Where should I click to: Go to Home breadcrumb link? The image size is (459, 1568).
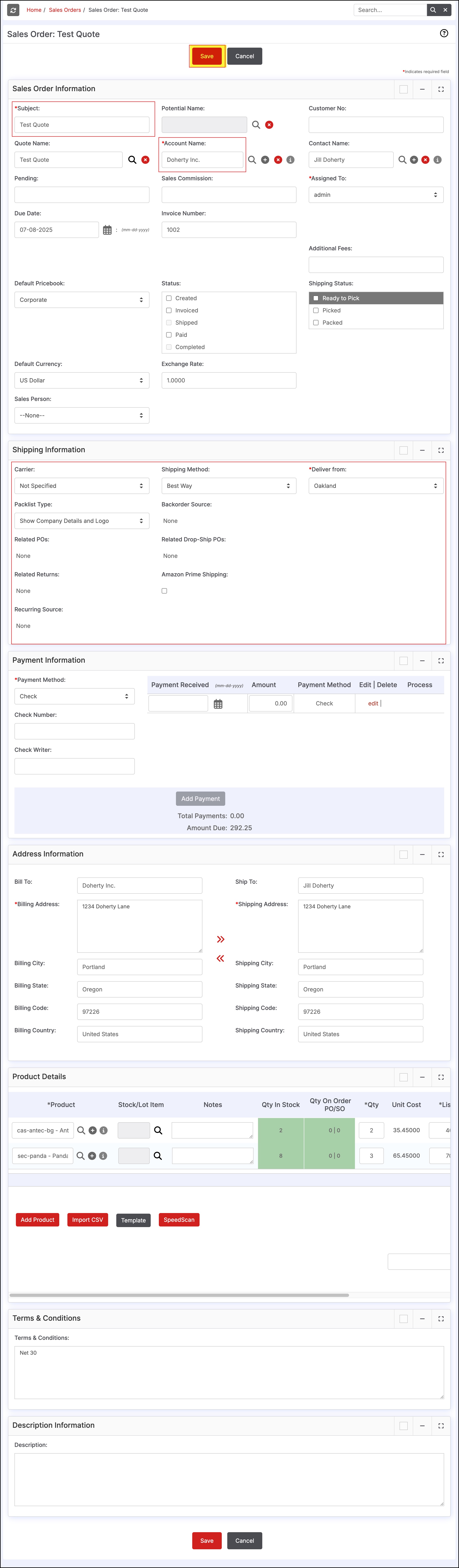click(x=34, y=10)
